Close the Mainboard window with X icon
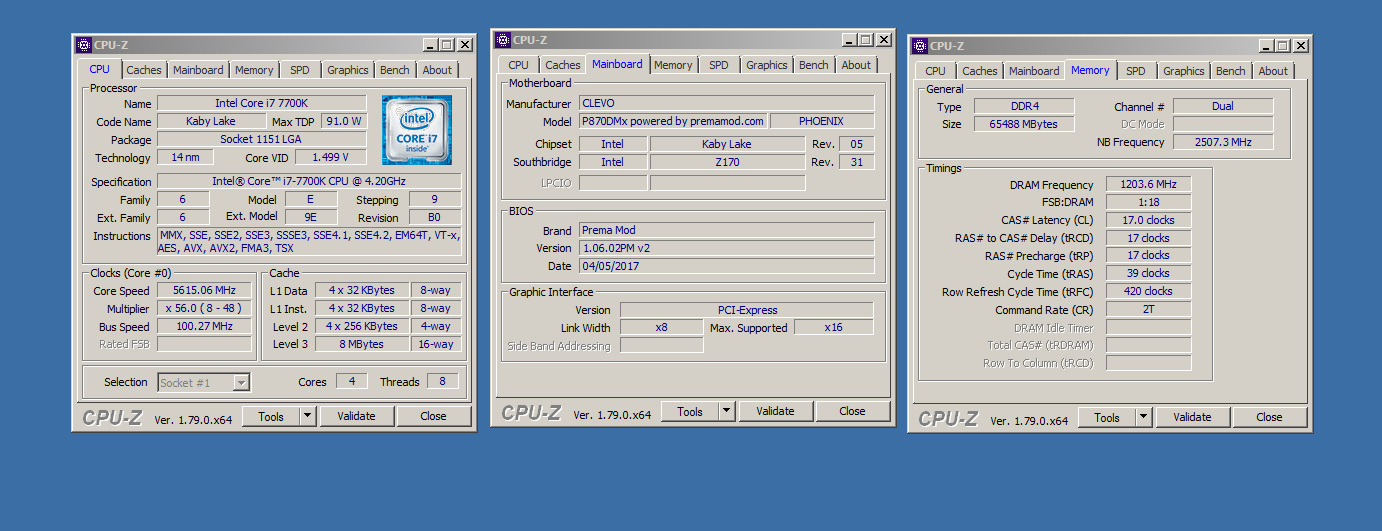 (x=884, y=40)
